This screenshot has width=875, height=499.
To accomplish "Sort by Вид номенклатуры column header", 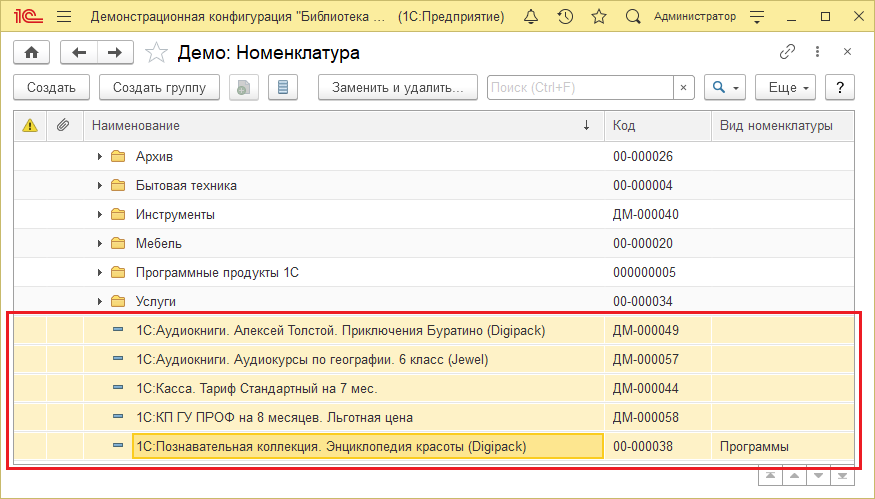I will tap(783, 126).
